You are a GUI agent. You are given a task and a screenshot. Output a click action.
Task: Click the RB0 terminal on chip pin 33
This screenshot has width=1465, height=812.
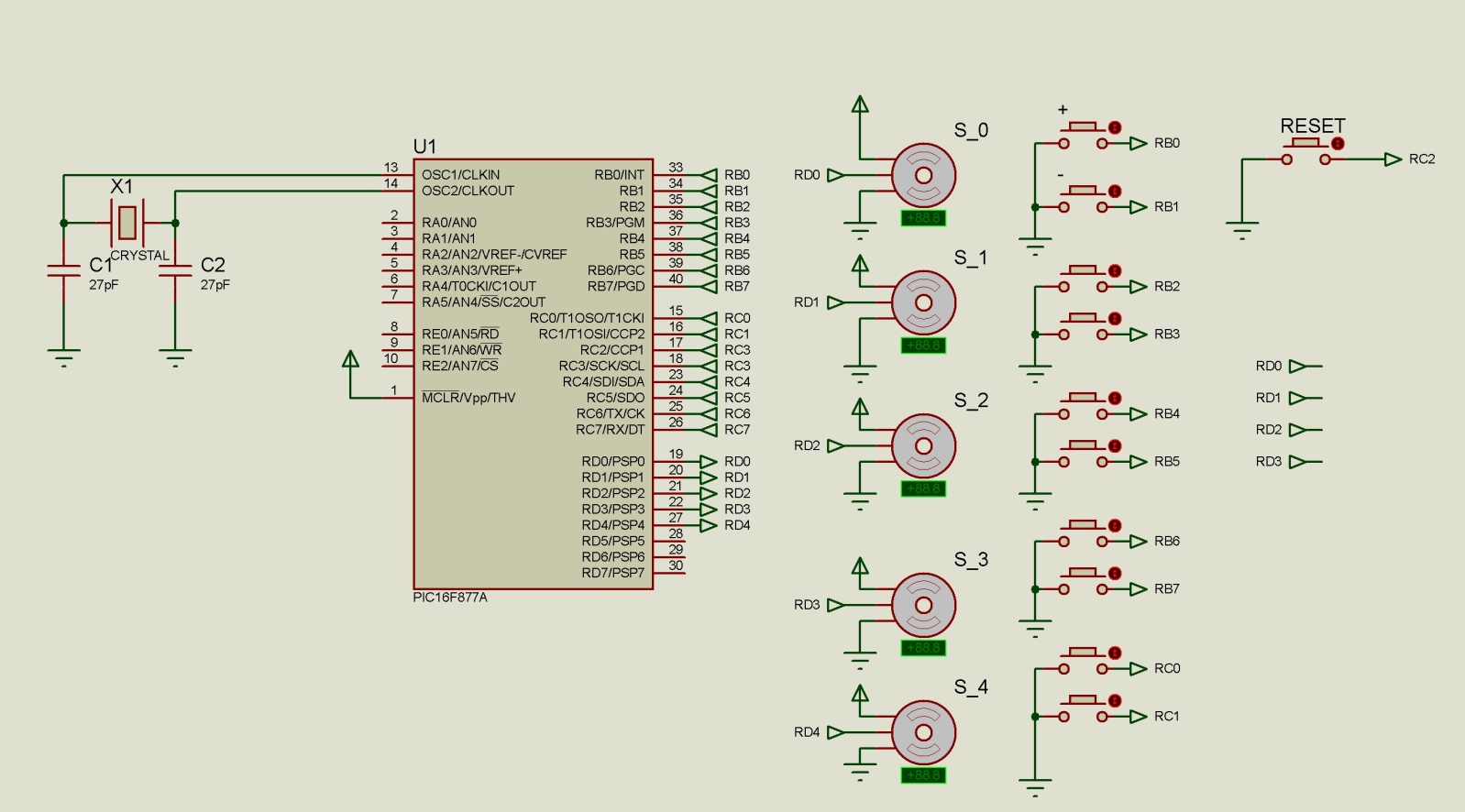click(x=709, y=175)
